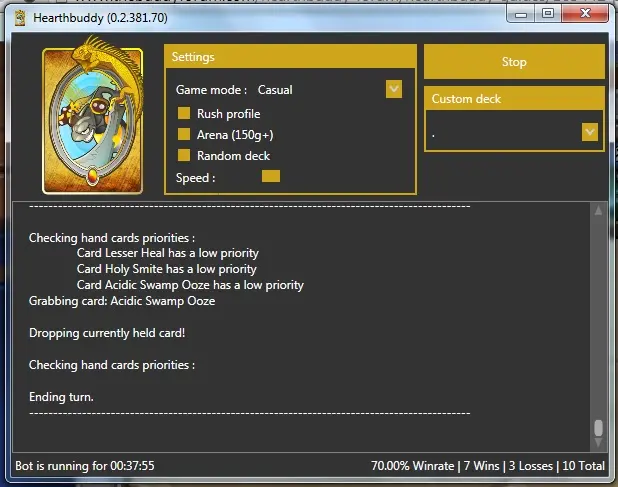Minimize the Hearthbuddy window

click(520, 15)
